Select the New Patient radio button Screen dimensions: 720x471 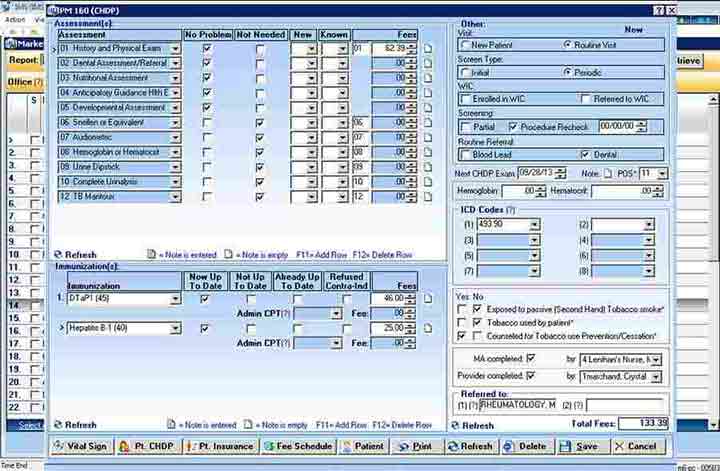coord(465,45)
